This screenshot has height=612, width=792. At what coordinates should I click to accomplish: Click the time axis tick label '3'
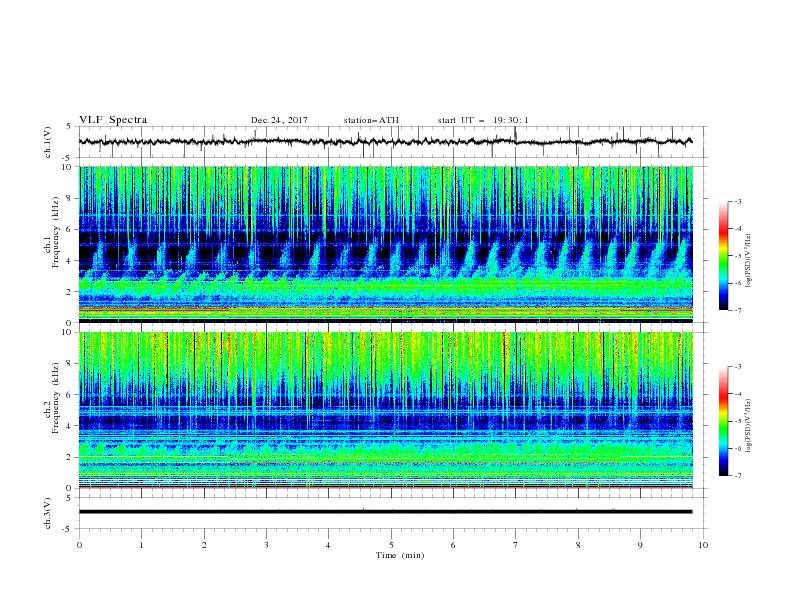coord(266,545)
